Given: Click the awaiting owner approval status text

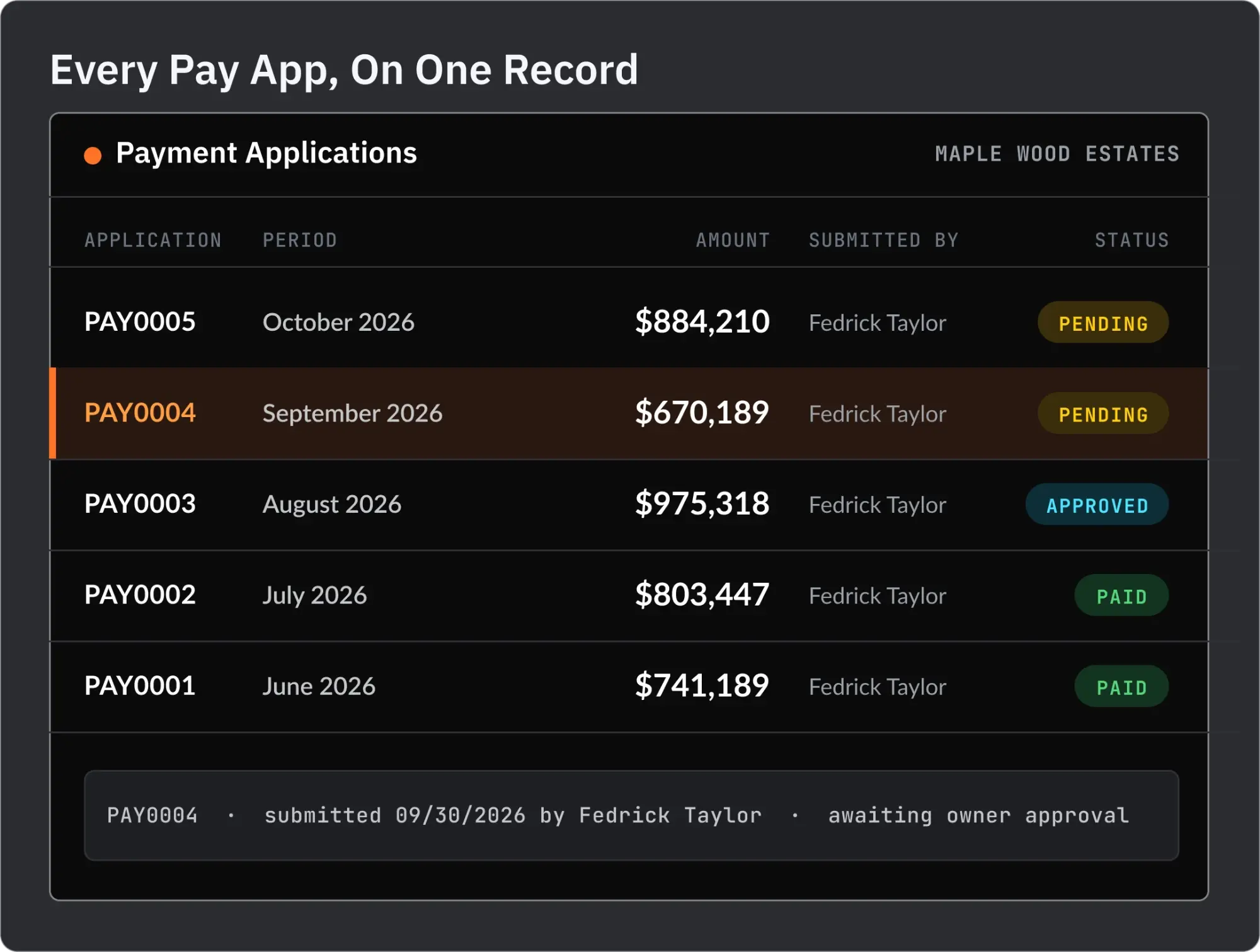Looking at the screenshot, I should click(978, 816).
